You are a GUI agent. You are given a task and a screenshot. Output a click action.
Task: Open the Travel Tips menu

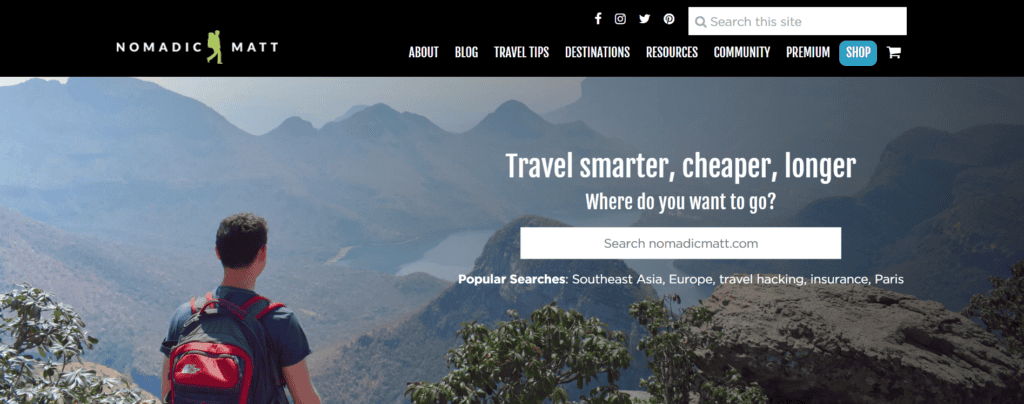tap(521, 53)
